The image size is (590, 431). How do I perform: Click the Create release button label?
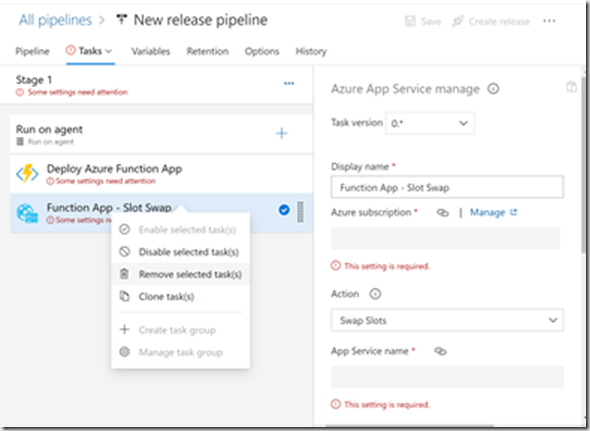click(499, 21)
